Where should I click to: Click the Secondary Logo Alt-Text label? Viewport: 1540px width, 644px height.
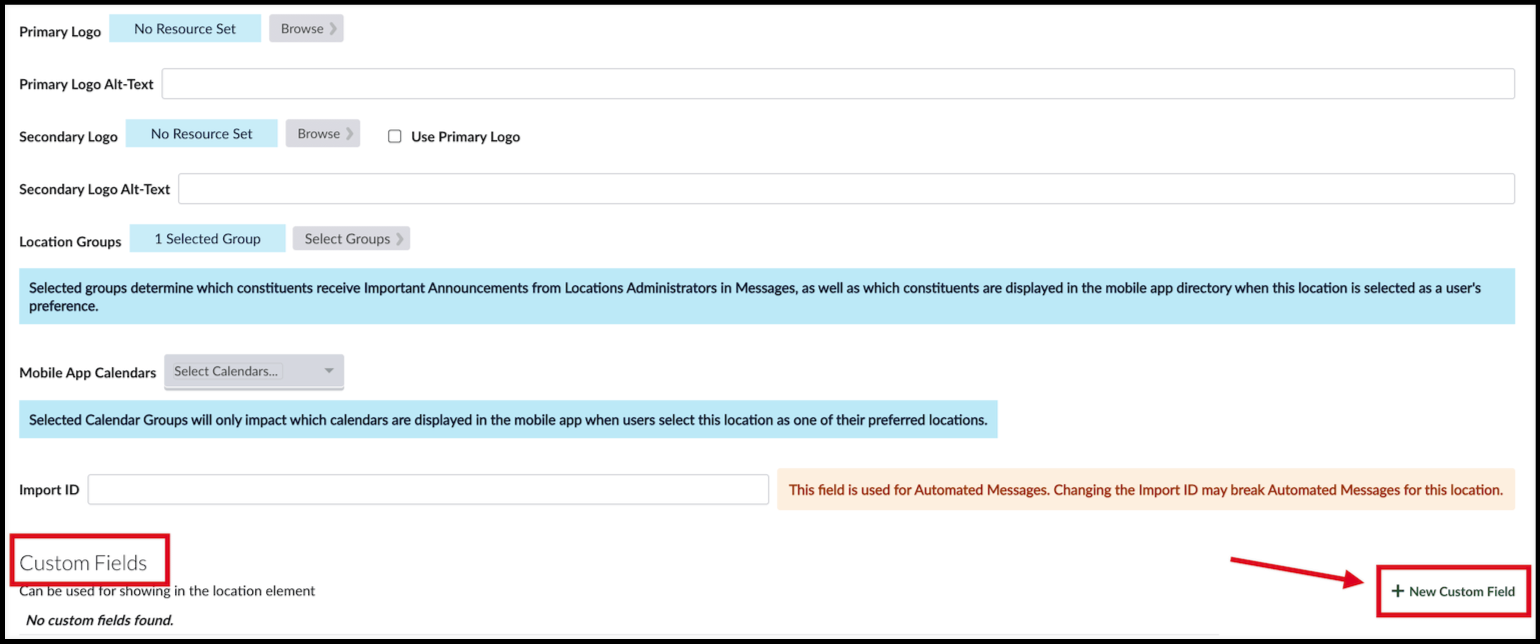pyautogui.click(x=95, y=188)
